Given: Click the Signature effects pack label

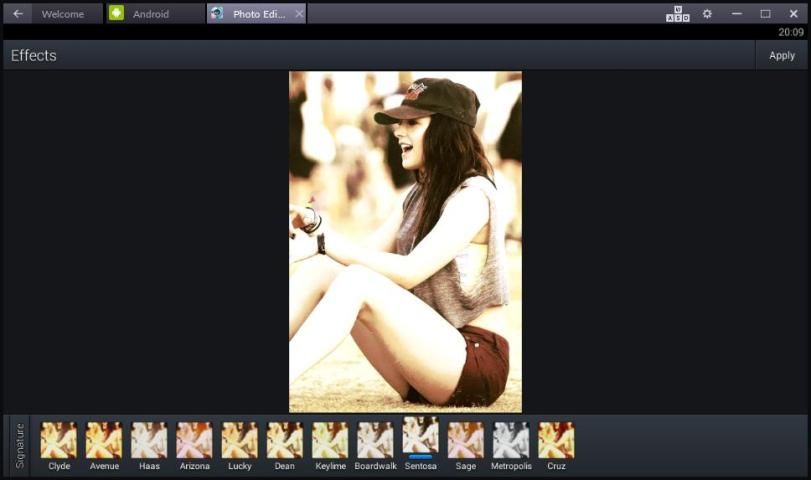Looking at the screenshot, I should tap(19, 445).
